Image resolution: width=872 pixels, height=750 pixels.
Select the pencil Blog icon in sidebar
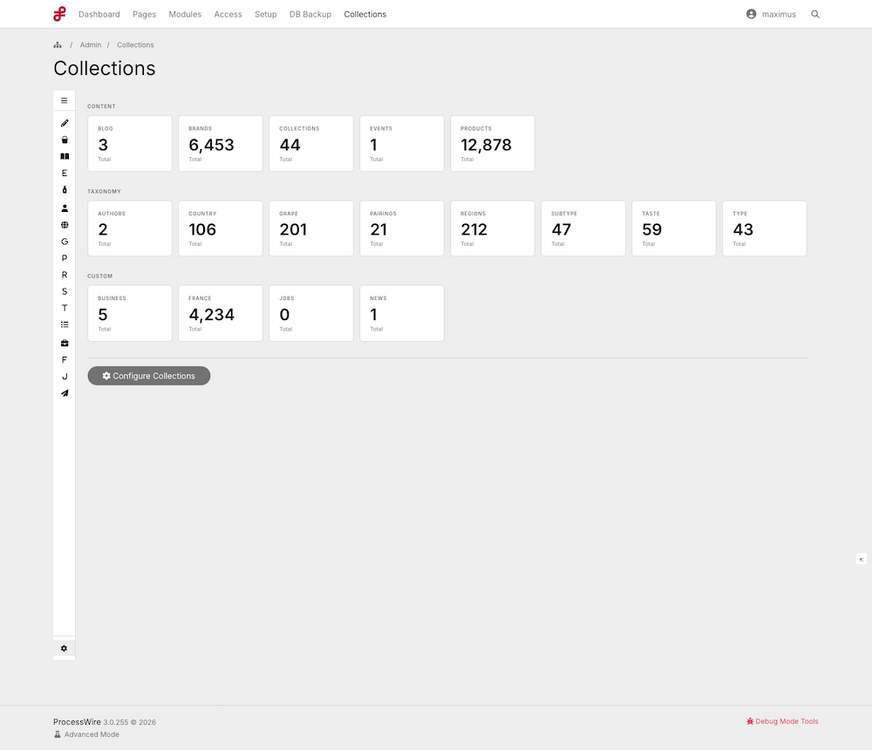click(x=65, y=123)
